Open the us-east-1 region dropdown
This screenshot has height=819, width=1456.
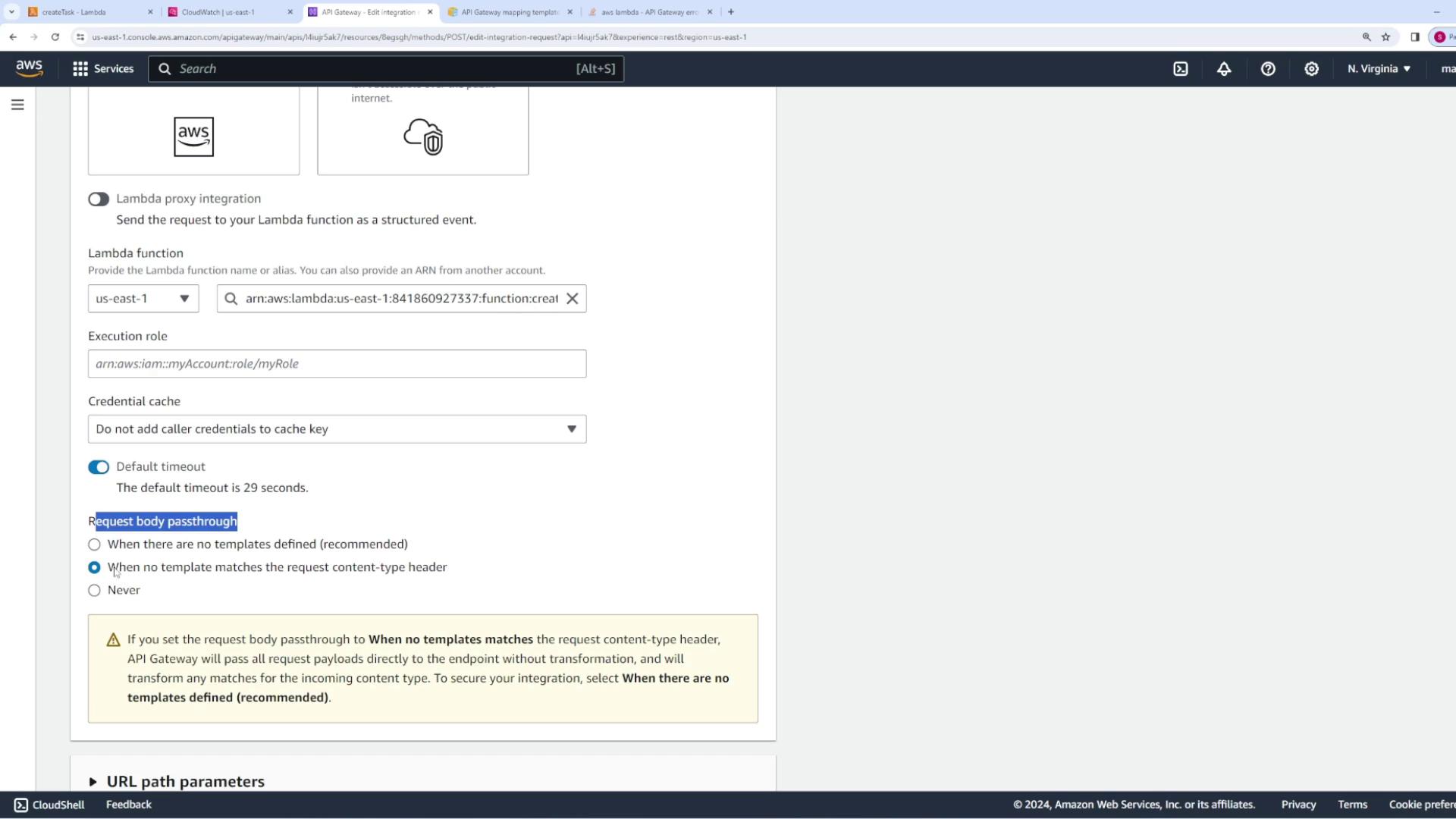(x=143, y=299)
